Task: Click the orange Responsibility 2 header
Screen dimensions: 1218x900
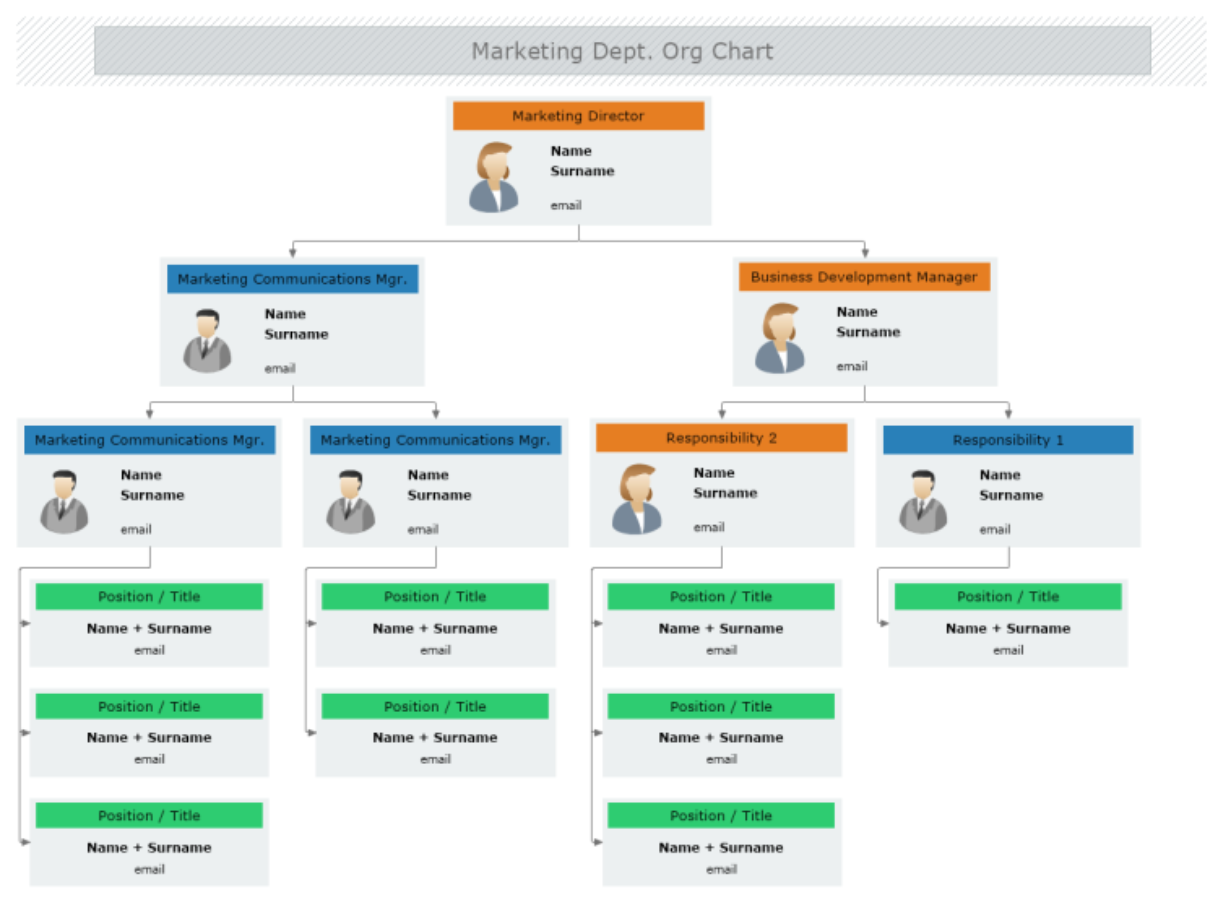Action: pyautogui.click(x=721, y=437)
